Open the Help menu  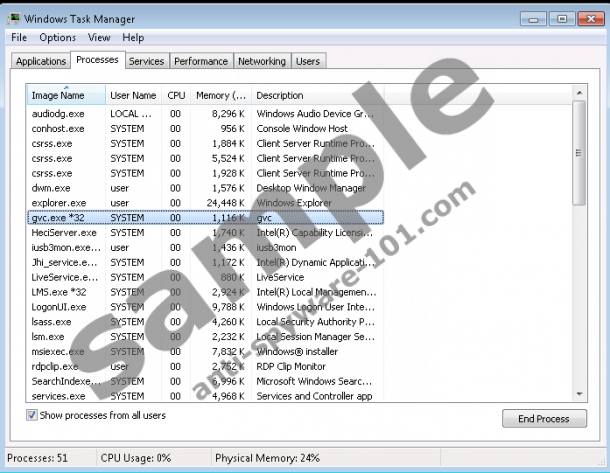[x=134, y=38]
